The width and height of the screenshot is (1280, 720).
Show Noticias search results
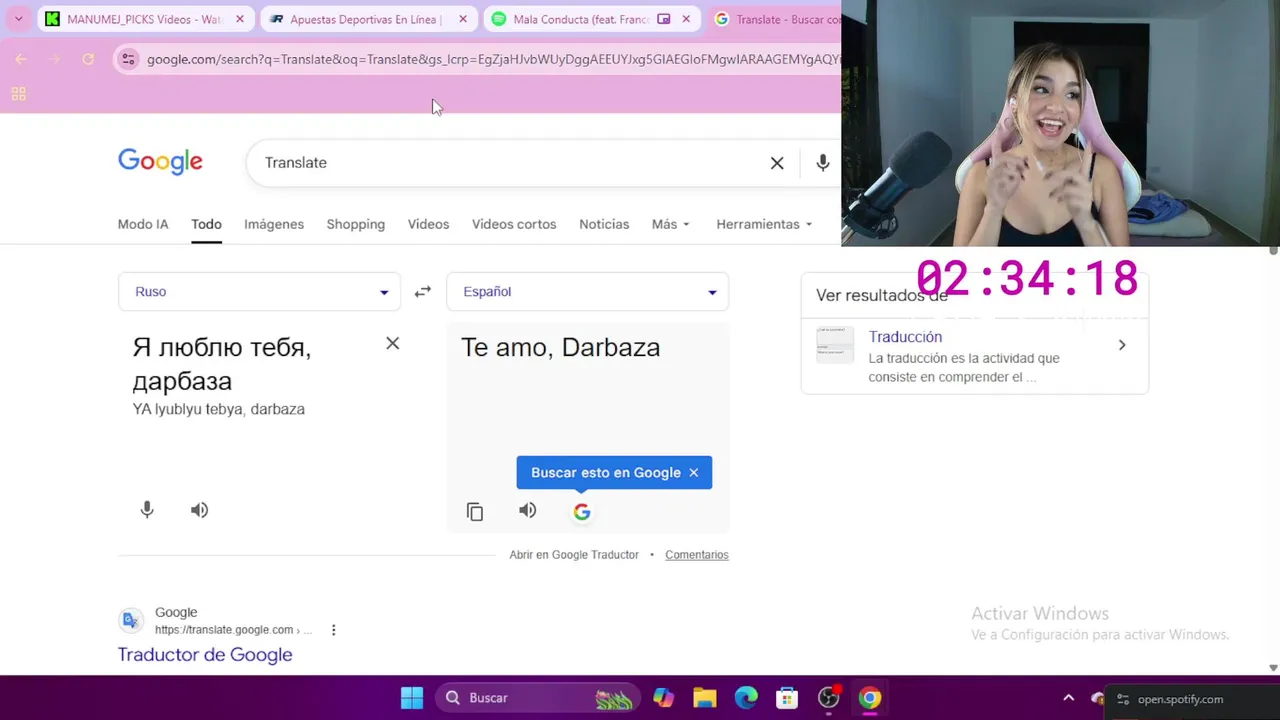(604, 224)
